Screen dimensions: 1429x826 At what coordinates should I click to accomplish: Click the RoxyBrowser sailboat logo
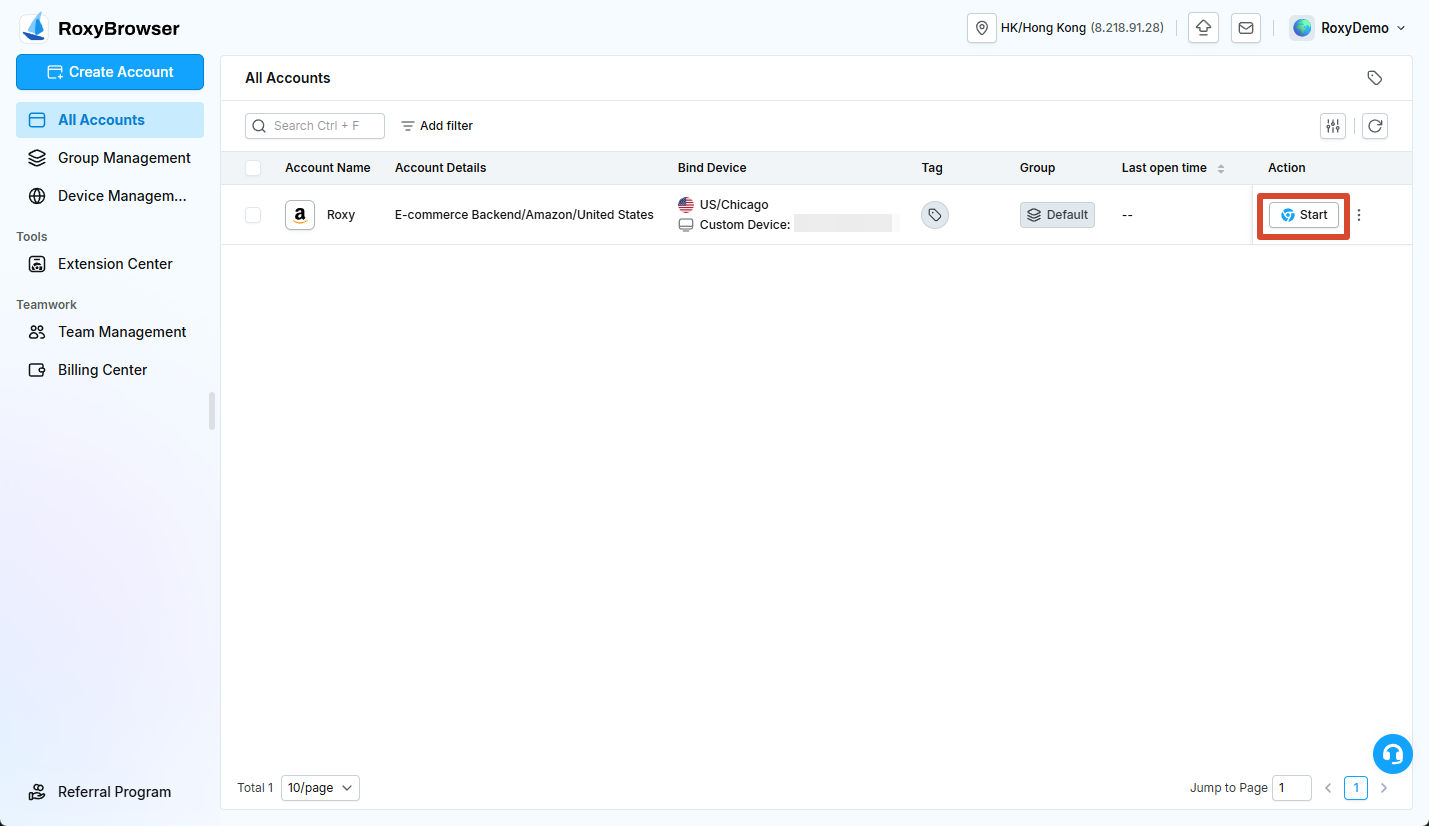pos(34,27)
